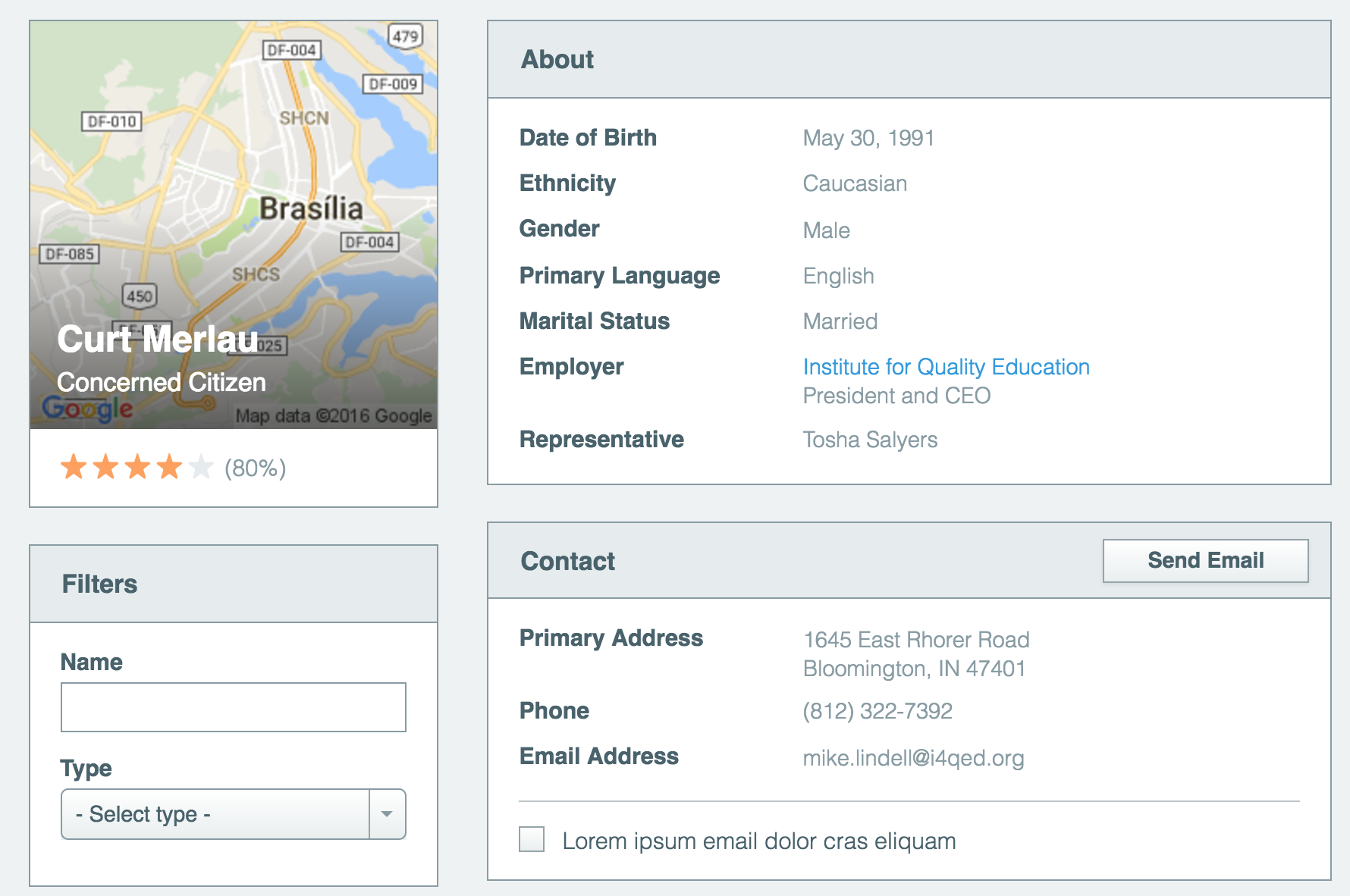The height and width of the screenshot is (896, 1350).
Task: Open the Select type dropdown
Action: [x=234, y=814]
